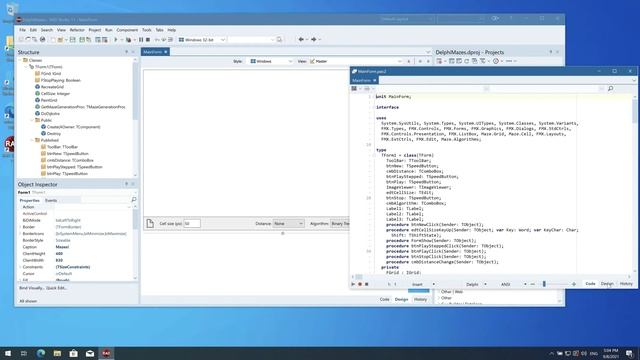The width and height of the screenshot is (640, 360).
Task: Switch to History tab in floating editor window
Action: coord(626,284)
